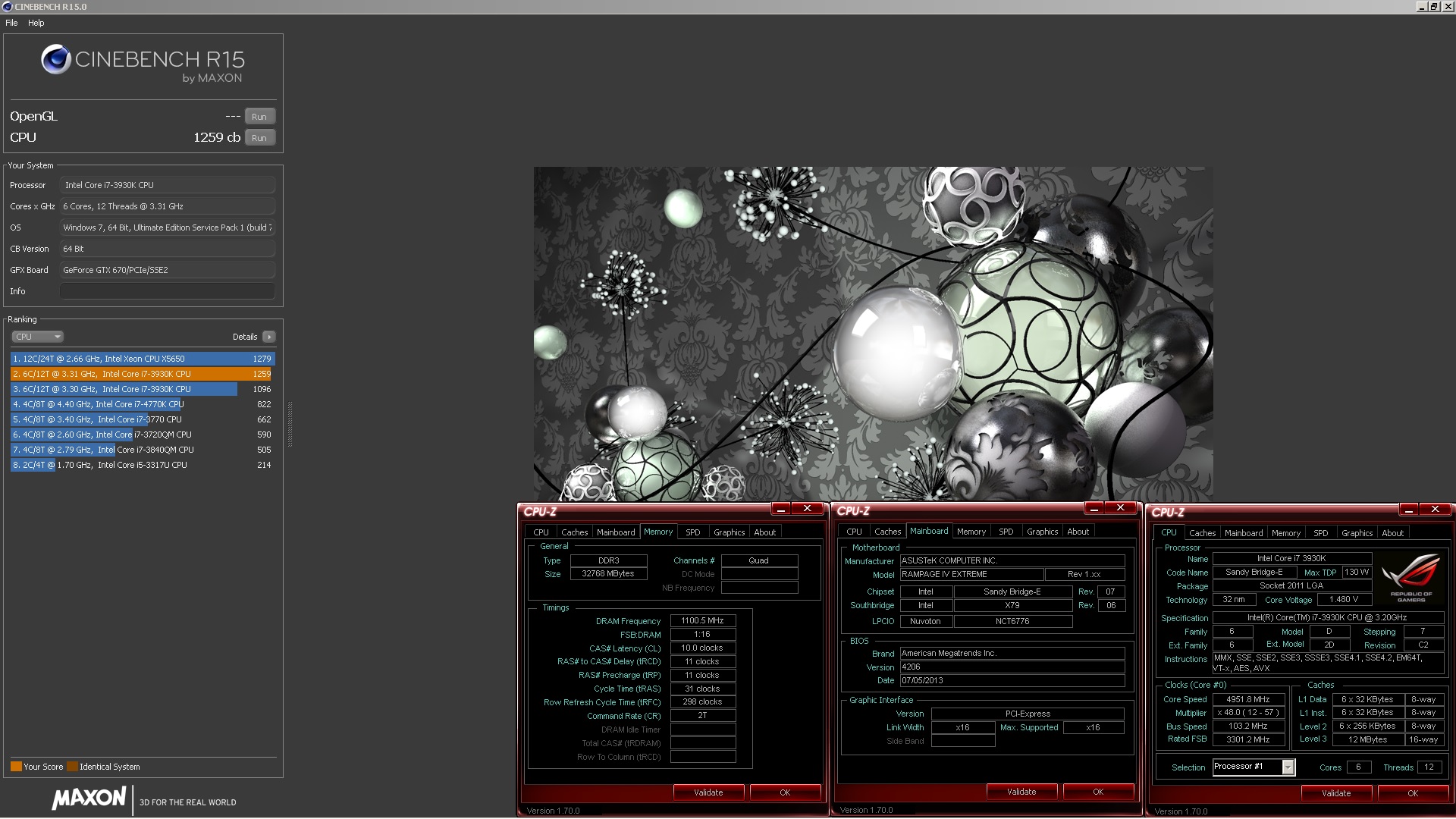This screenshot has width=1456, height=819.
Task: Click the side panel splitter handle
Action: (290, 425)
